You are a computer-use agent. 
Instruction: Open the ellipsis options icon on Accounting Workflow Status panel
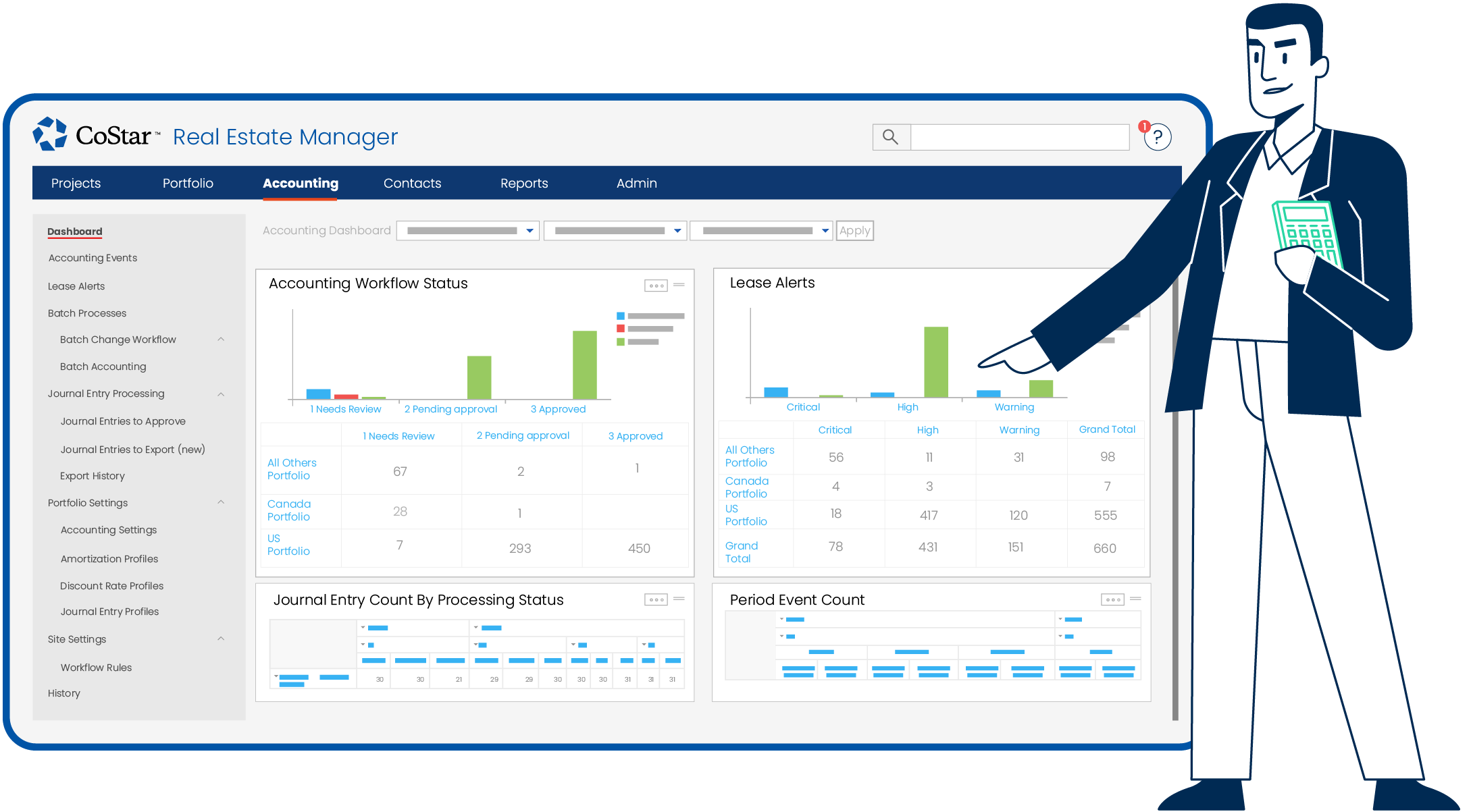[655, 286]
